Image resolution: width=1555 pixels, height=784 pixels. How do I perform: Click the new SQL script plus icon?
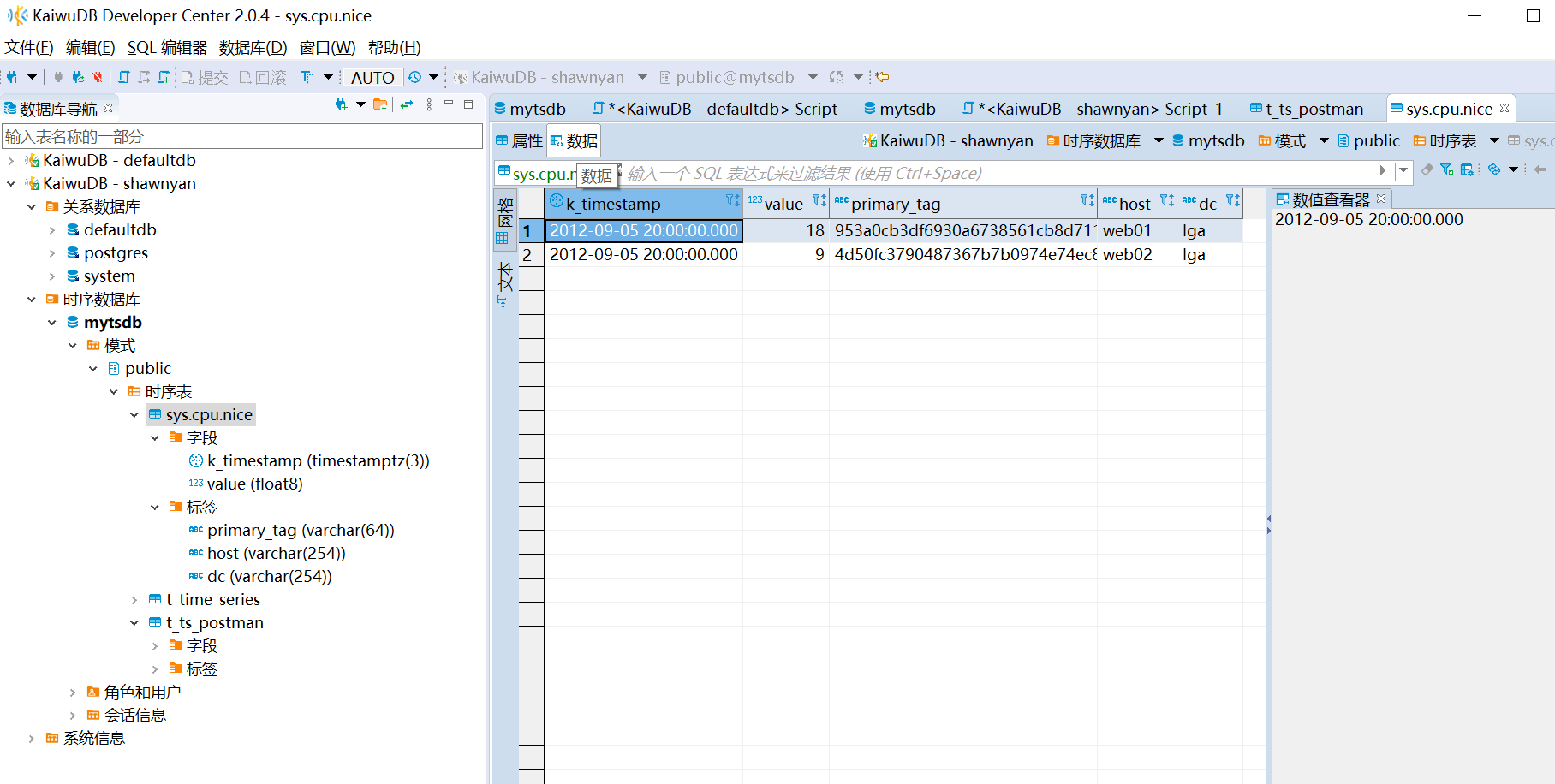click(x=164, y=77)
